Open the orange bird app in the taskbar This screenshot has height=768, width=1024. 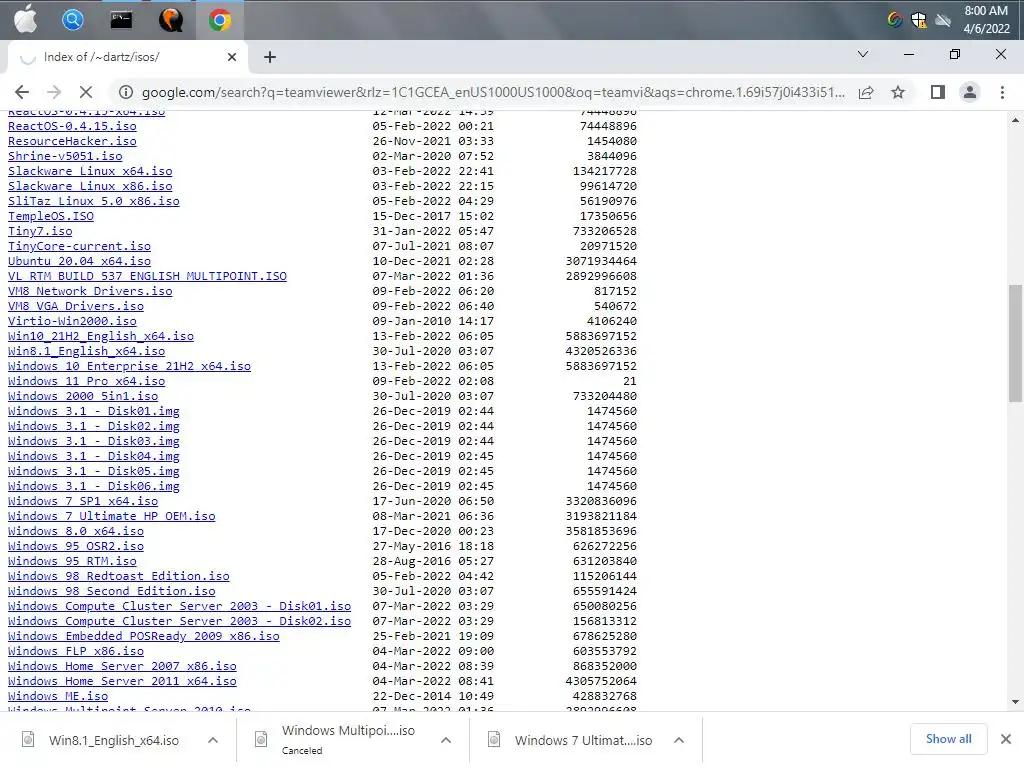[170, 20]
